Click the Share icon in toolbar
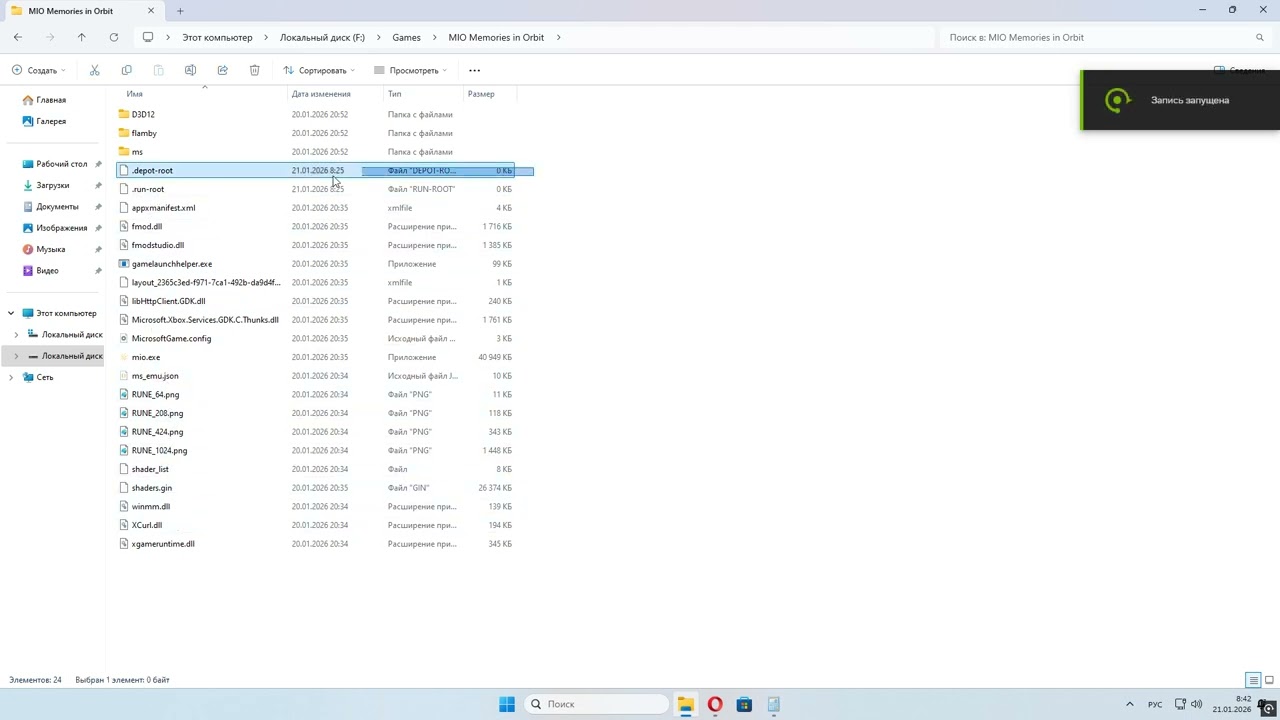 222,70
